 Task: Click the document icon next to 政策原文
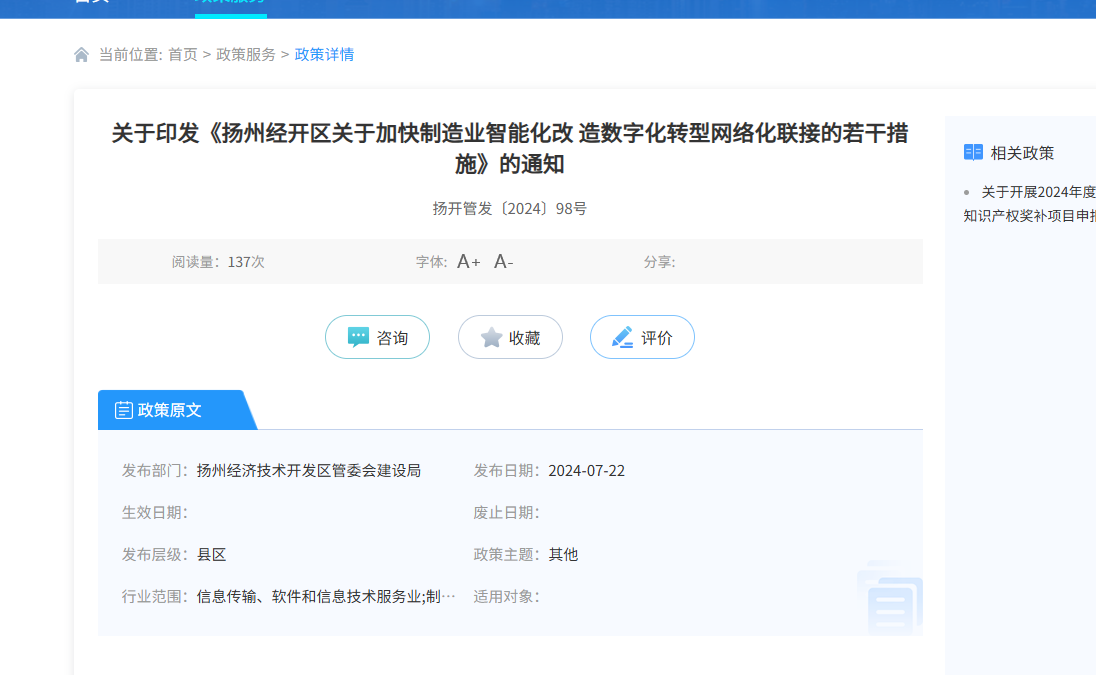tap(123, 409)
